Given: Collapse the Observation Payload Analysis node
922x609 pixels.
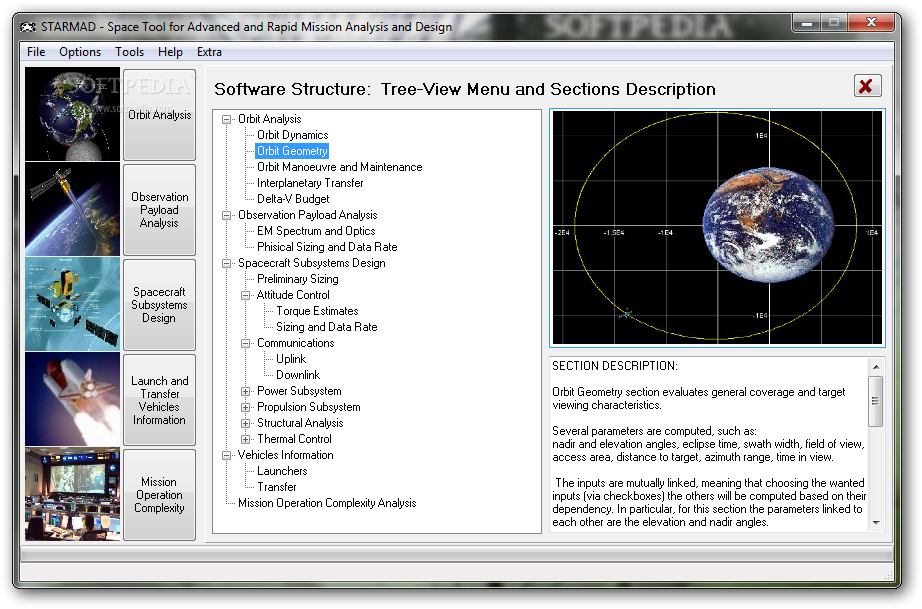Looking at the screenshot, I should pyautogui.click(x=226, y=215).
